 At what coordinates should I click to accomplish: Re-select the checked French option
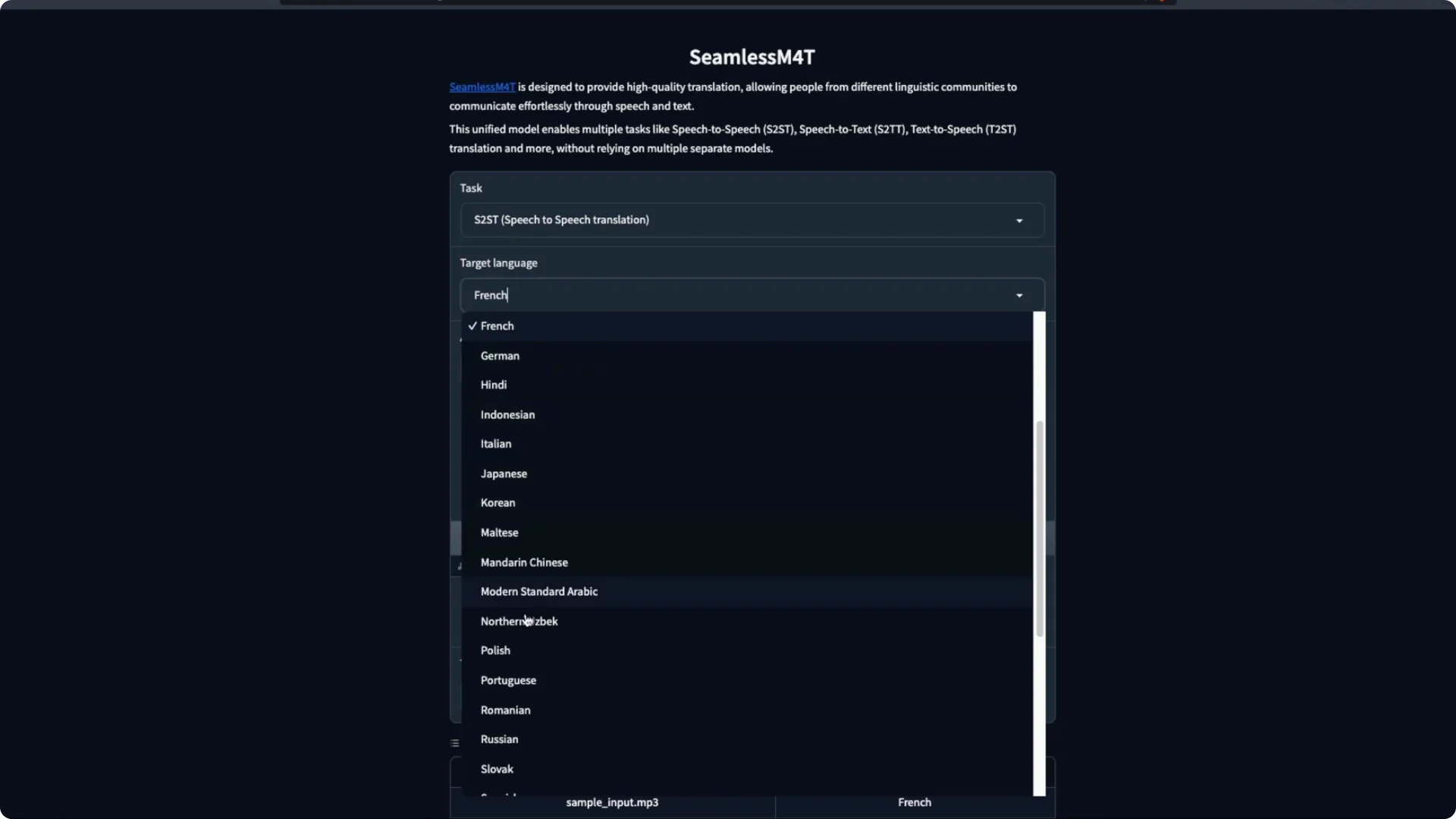(497, 325)
